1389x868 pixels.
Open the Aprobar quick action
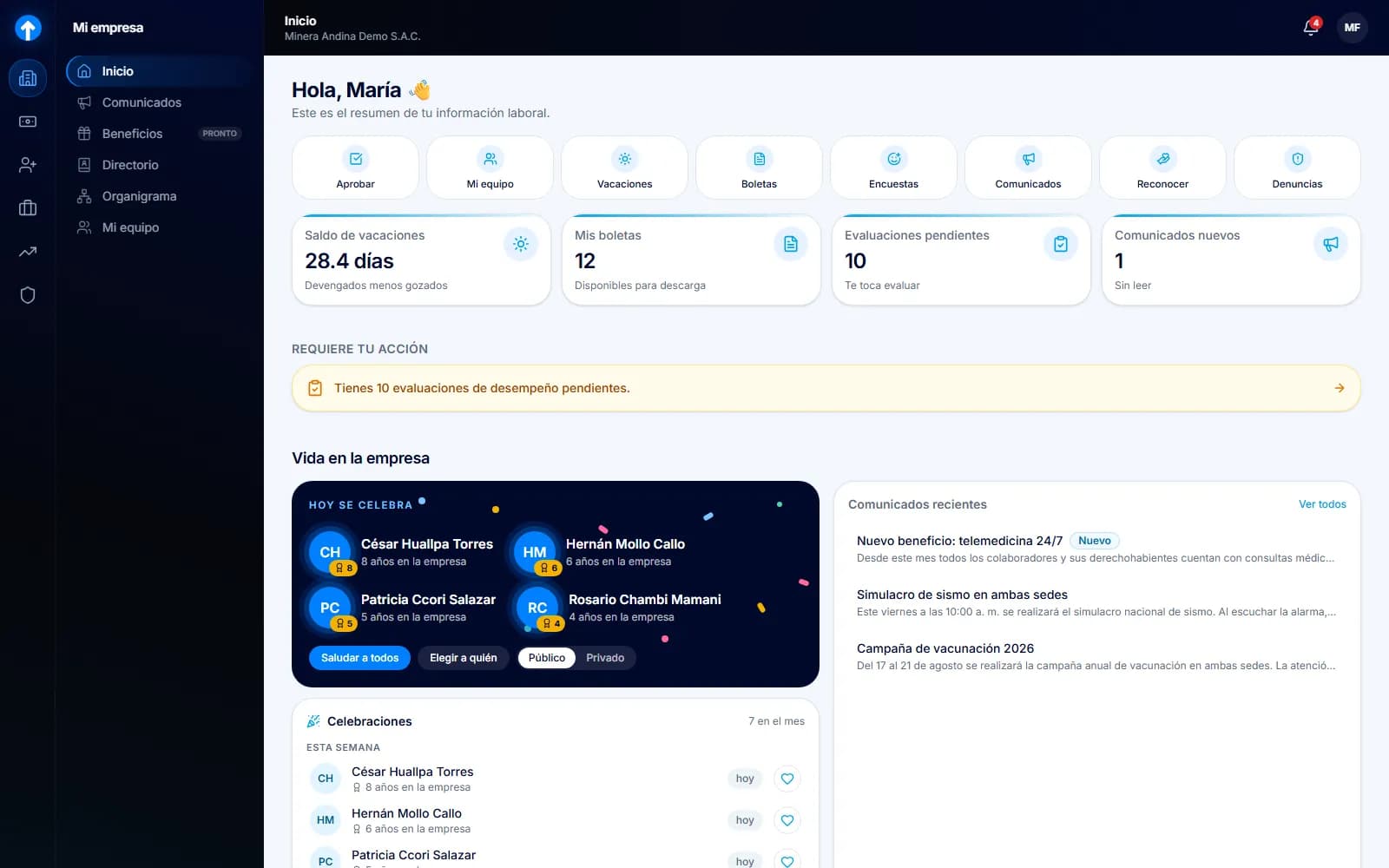(x=355, y=168)
